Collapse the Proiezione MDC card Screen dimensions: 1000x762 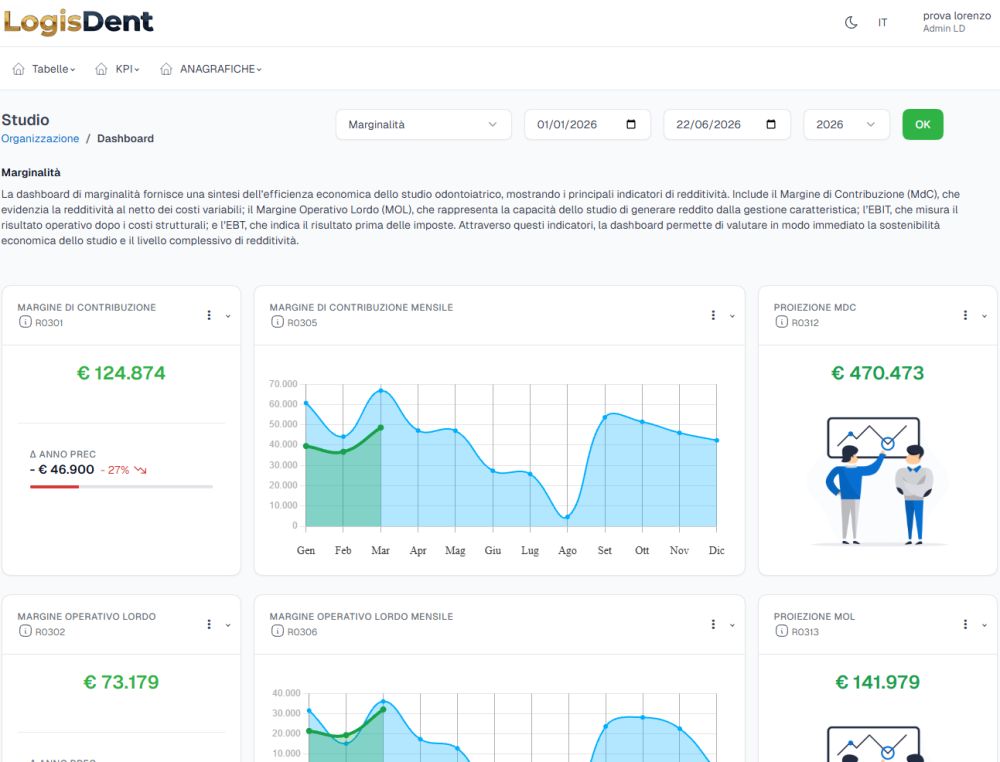click(x=984, y=316)
